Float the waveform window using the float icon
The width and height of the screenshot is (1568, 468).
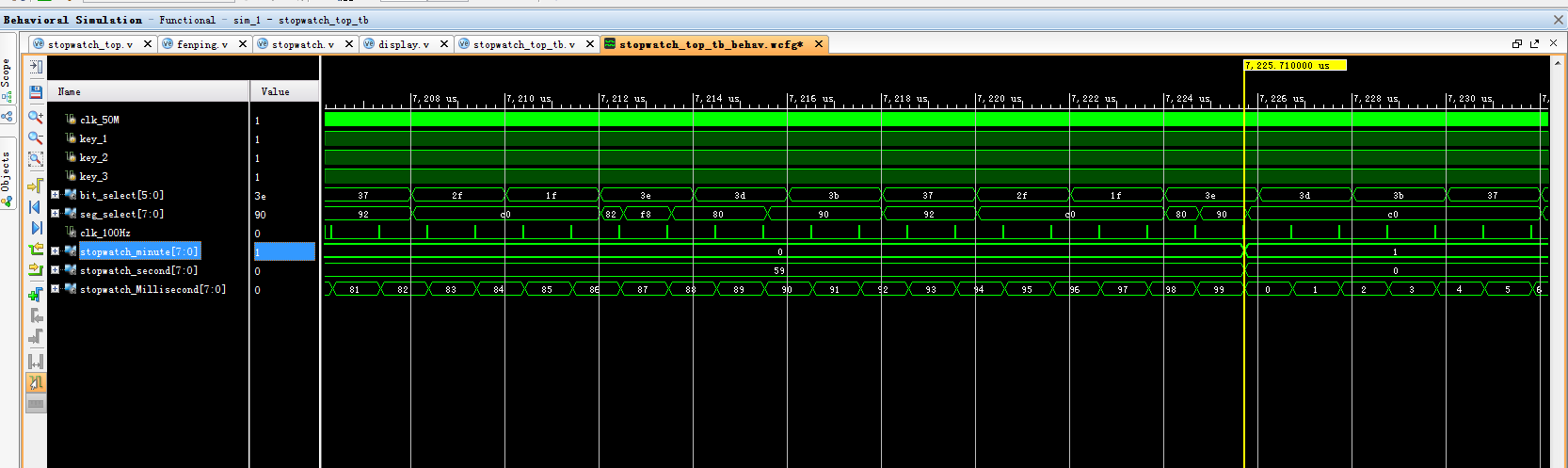1534,43
